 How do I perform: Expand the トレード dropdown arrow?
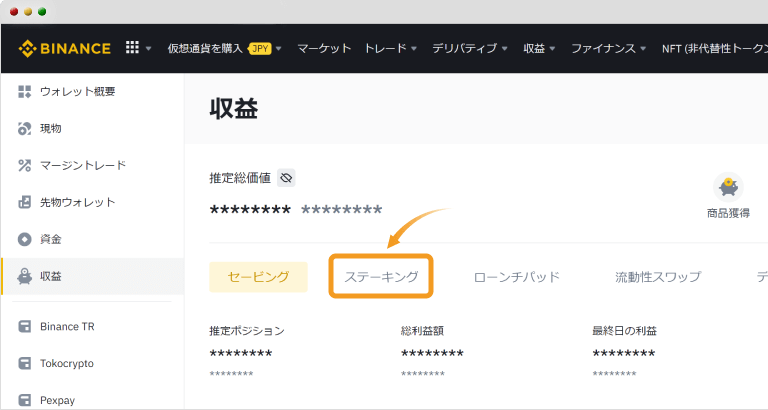pyautogui.click(x=414, y=48)
